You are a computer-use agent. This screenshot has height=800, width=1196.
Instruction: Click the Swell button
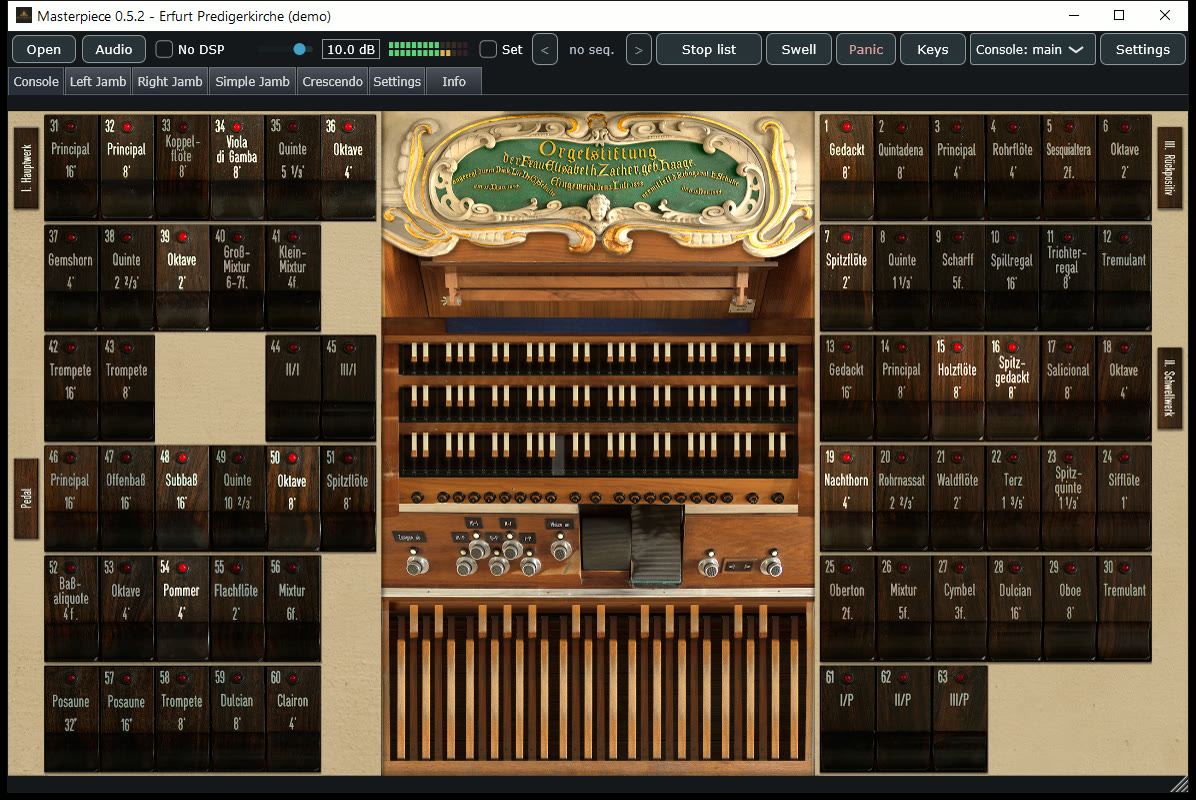coord(799,50)
